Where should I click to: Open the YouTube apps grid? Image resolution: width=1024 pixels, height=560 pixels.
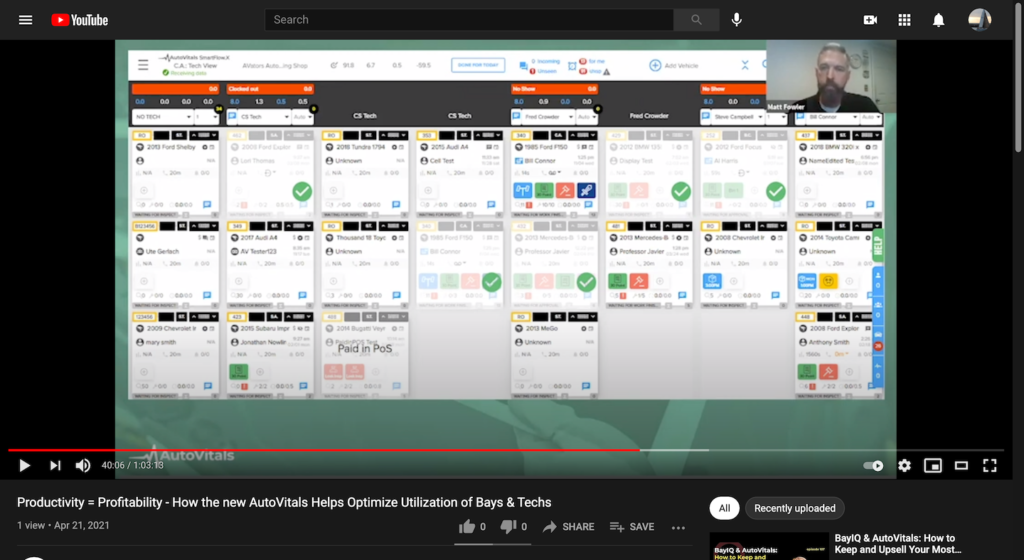[904, 20]
